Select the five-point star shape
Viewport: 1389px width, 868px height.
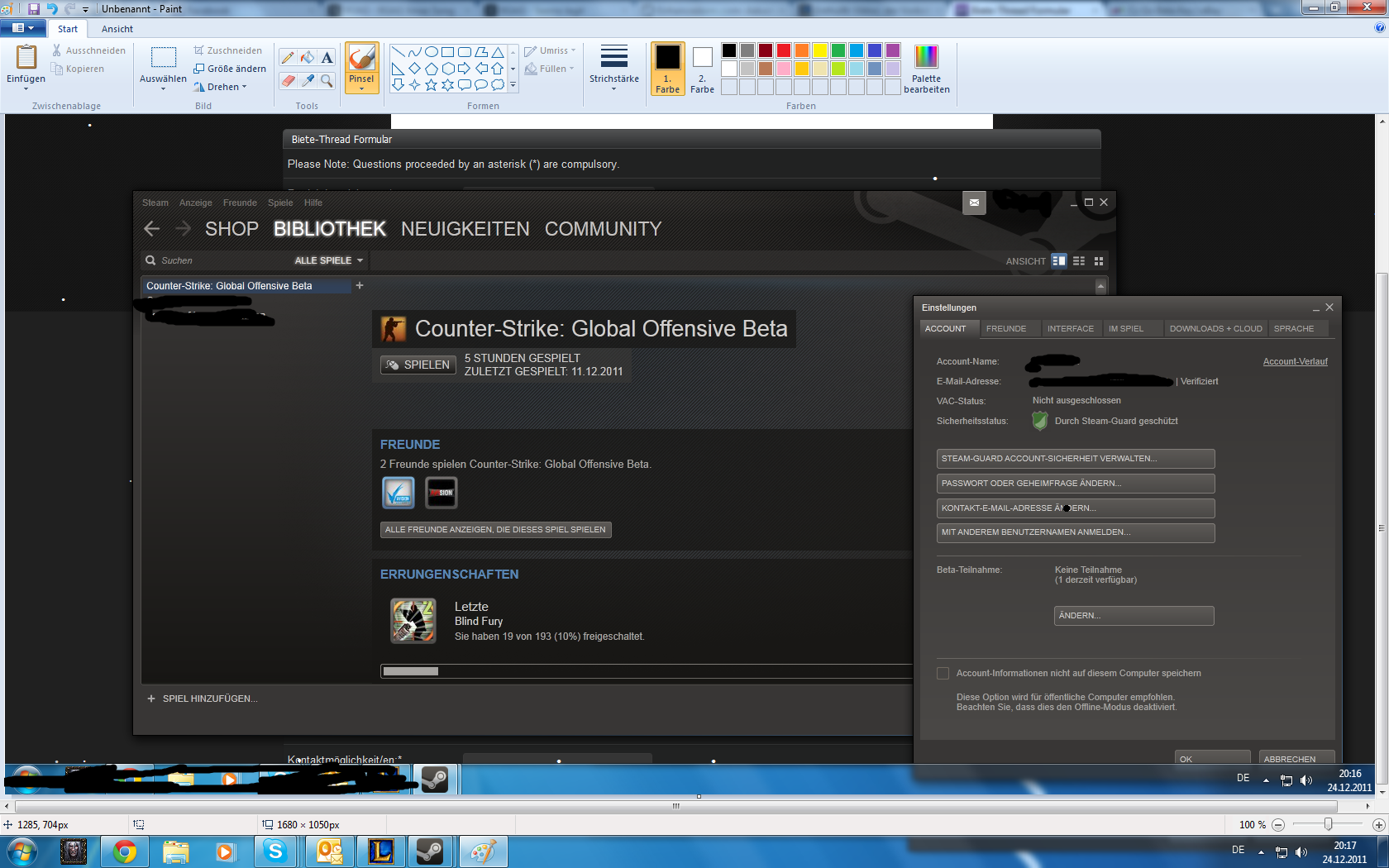pyautogui.click(x=431, y=85)
